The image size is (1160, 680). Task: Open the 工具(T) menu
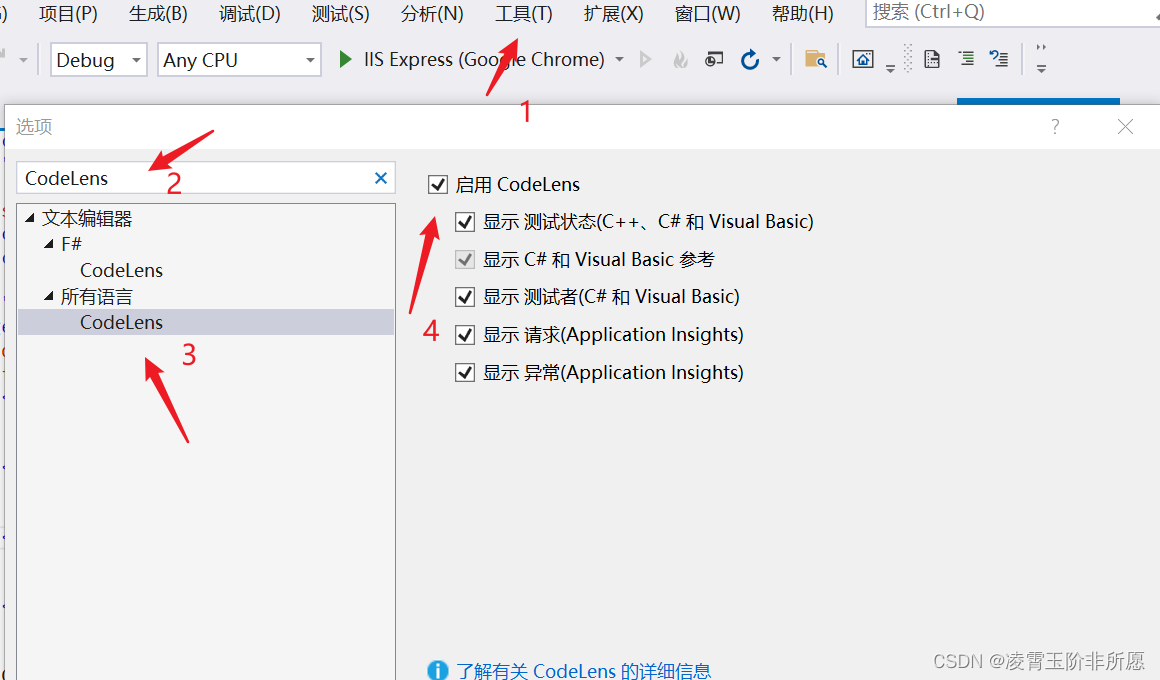tap(524, 14)
